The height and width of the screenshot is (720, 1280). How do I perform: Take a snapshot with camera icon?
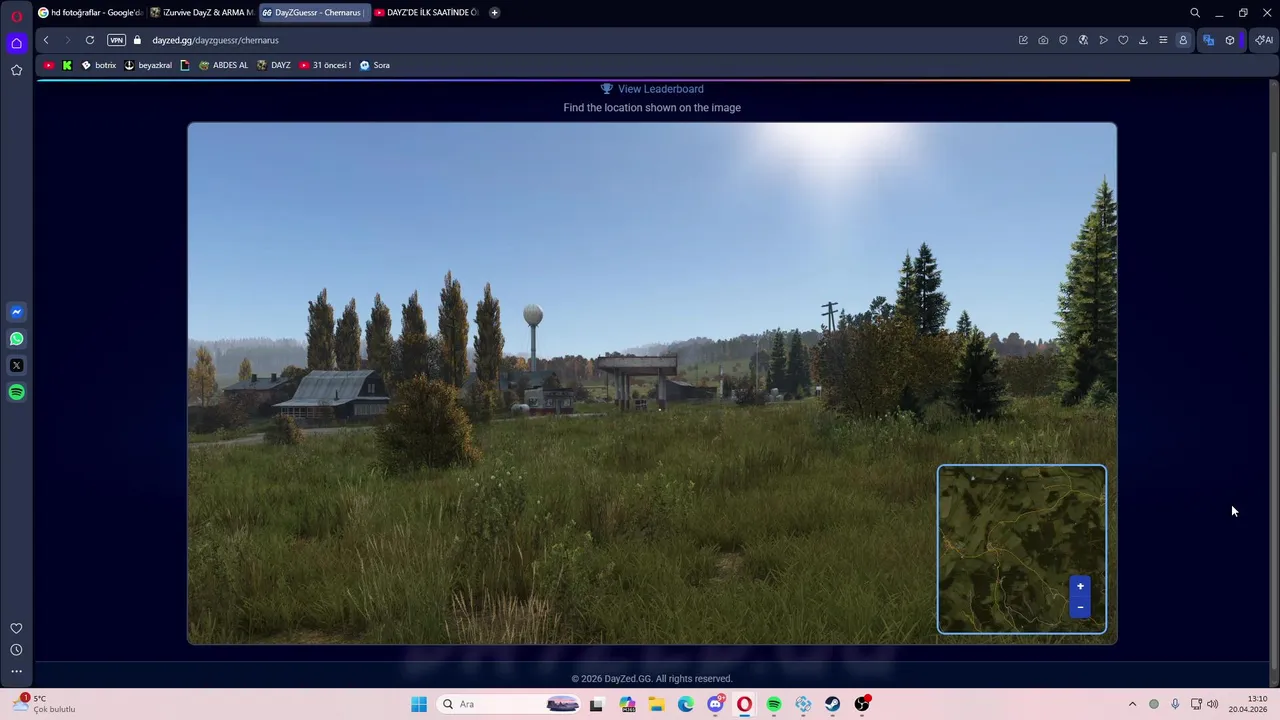coord(1043,40)
